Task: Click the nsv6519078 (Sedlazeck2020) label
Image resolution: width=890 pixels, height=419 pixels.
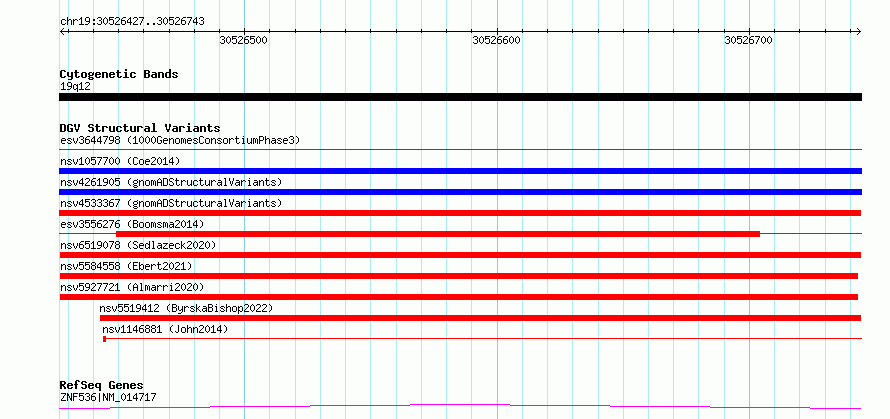Action: 138,245
